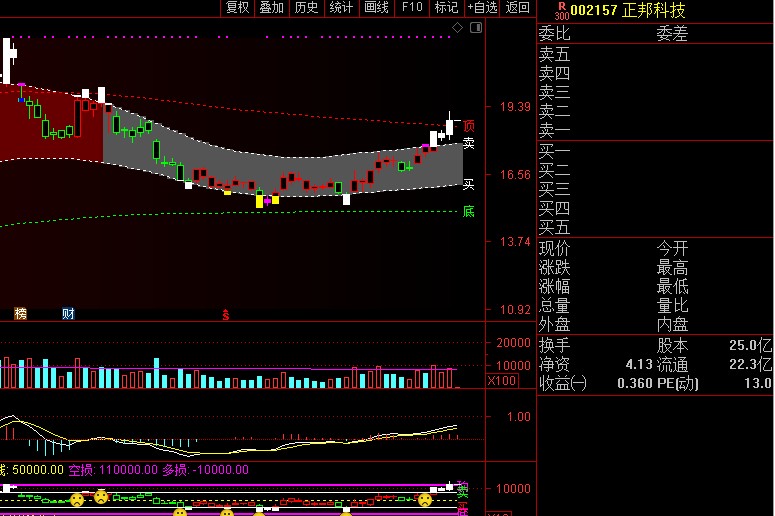
Task: Open F10 company information
Action: tap(411, 8)
